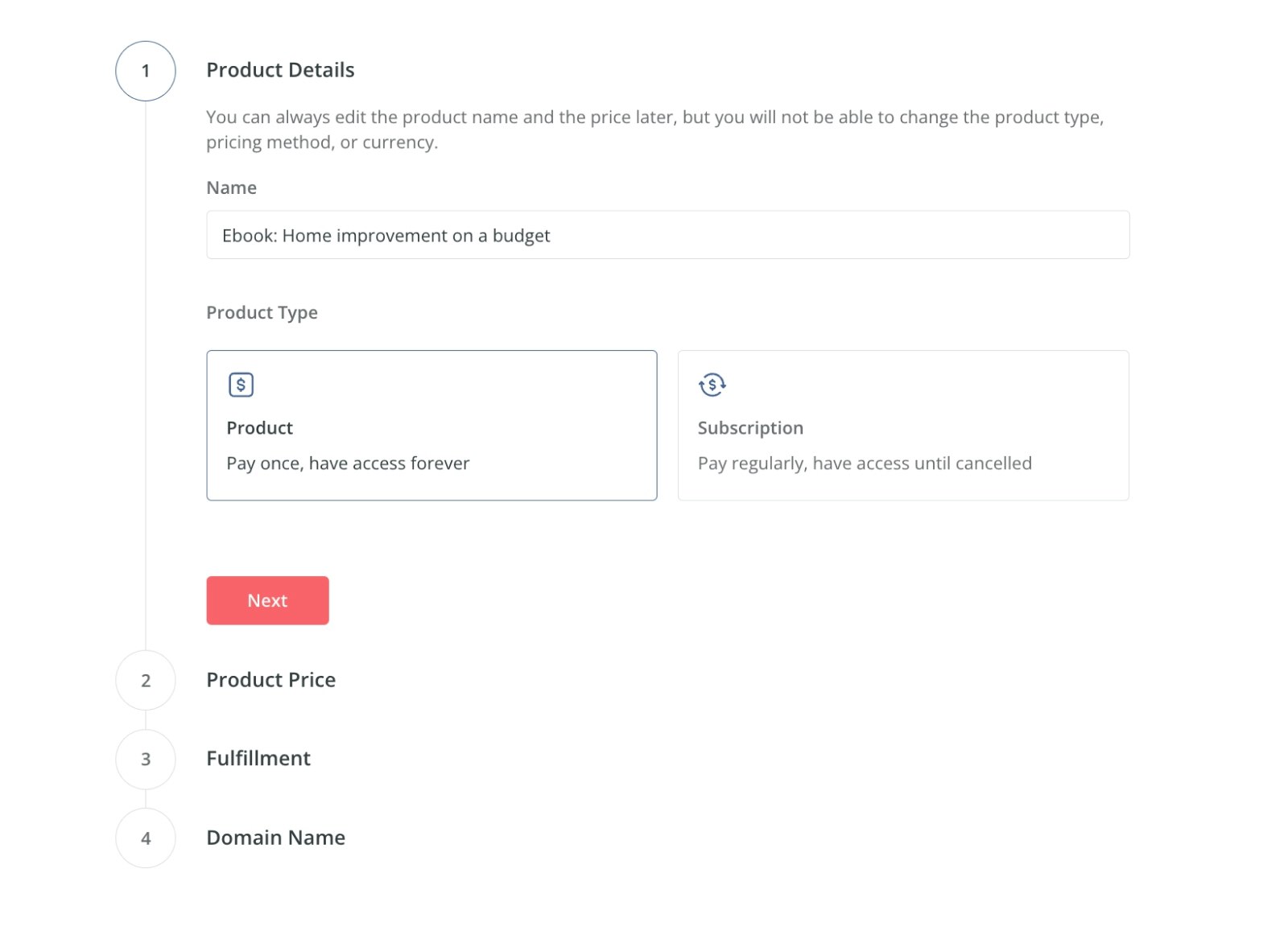1288x939 pixels.
Task: Click the Product card title text
Action: pyautogui.click(x=259, y=428)
